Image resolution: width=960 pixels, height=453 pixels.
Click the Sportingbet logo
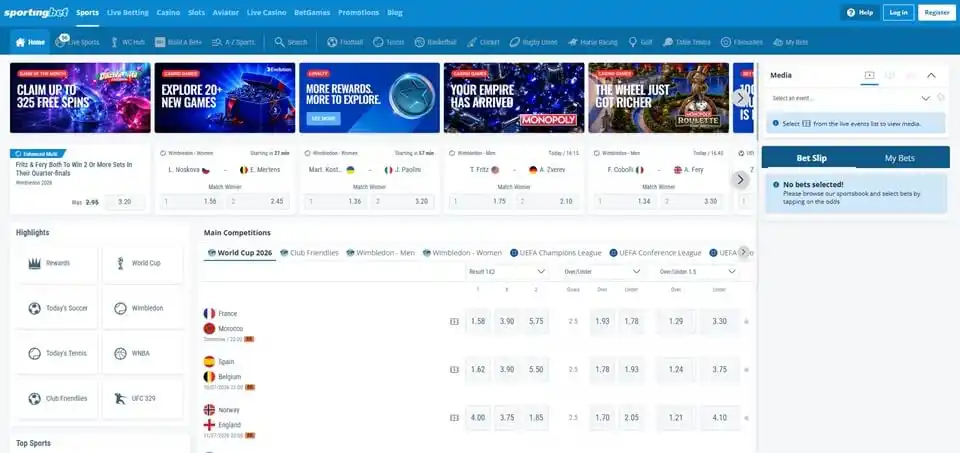(x=36, y=12)
